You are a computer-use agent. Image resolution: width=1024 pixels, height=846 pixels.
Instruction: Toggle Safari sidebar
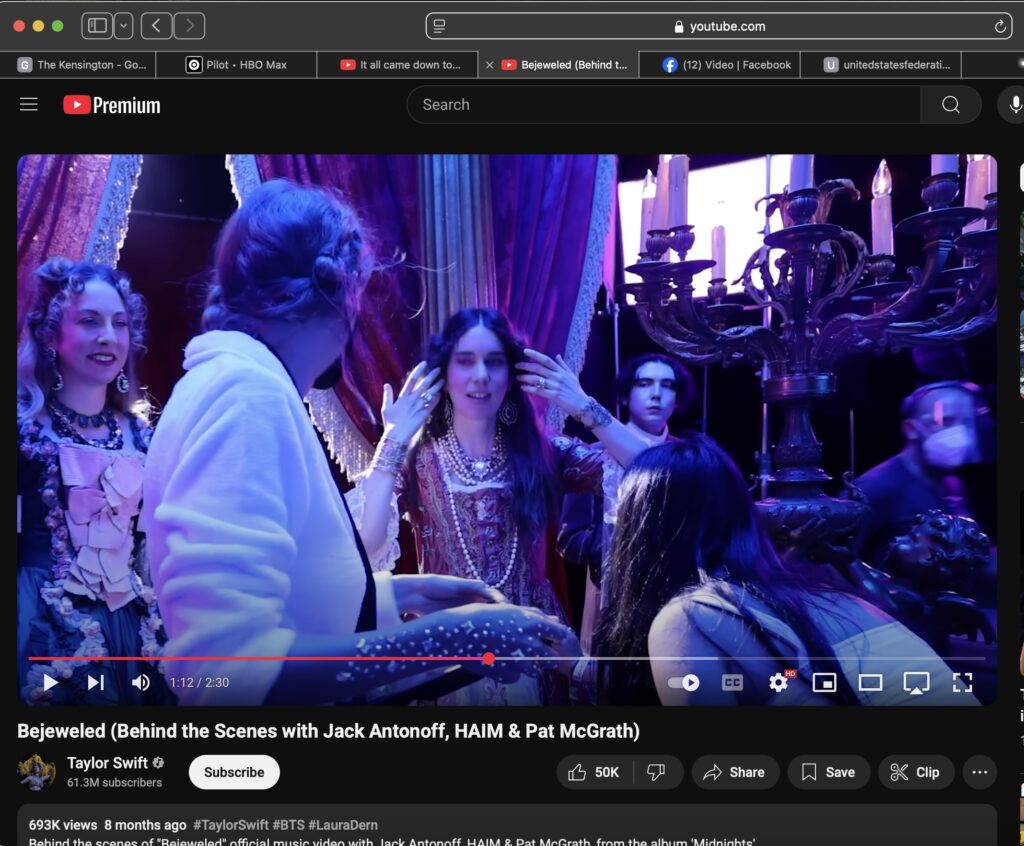97,25
